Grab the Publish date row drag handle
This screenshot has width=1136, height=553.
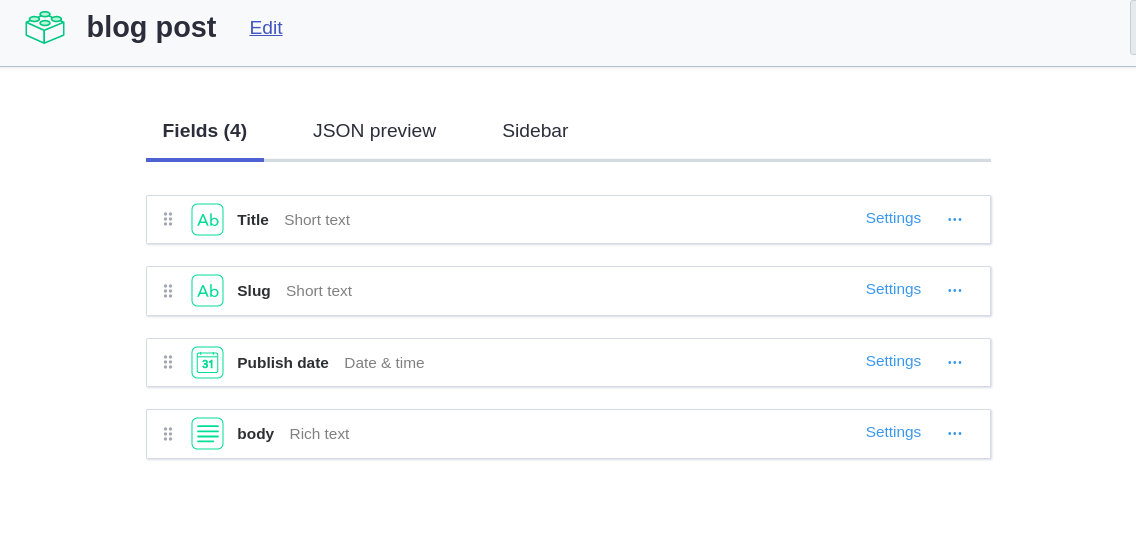(x=168, y=362)
